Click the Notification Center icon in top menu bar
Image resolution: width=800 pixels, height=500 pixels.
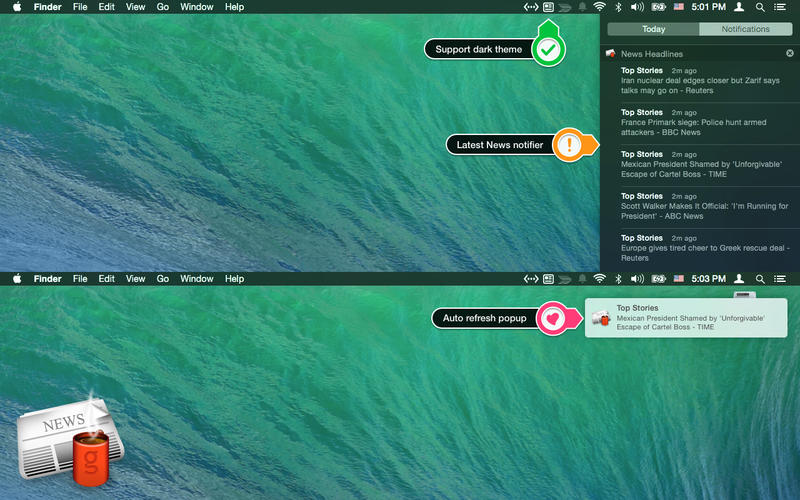pos(780,7)
